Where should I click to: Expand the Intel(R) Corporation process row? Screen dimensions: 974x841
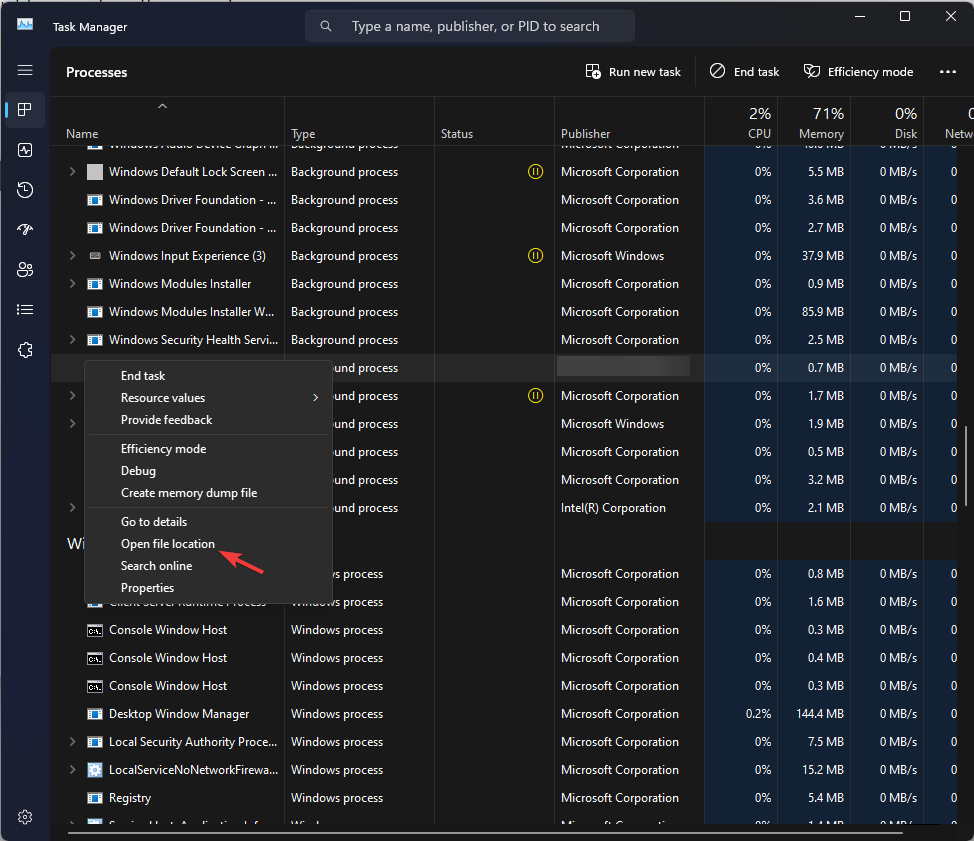[x=73, y=507]
